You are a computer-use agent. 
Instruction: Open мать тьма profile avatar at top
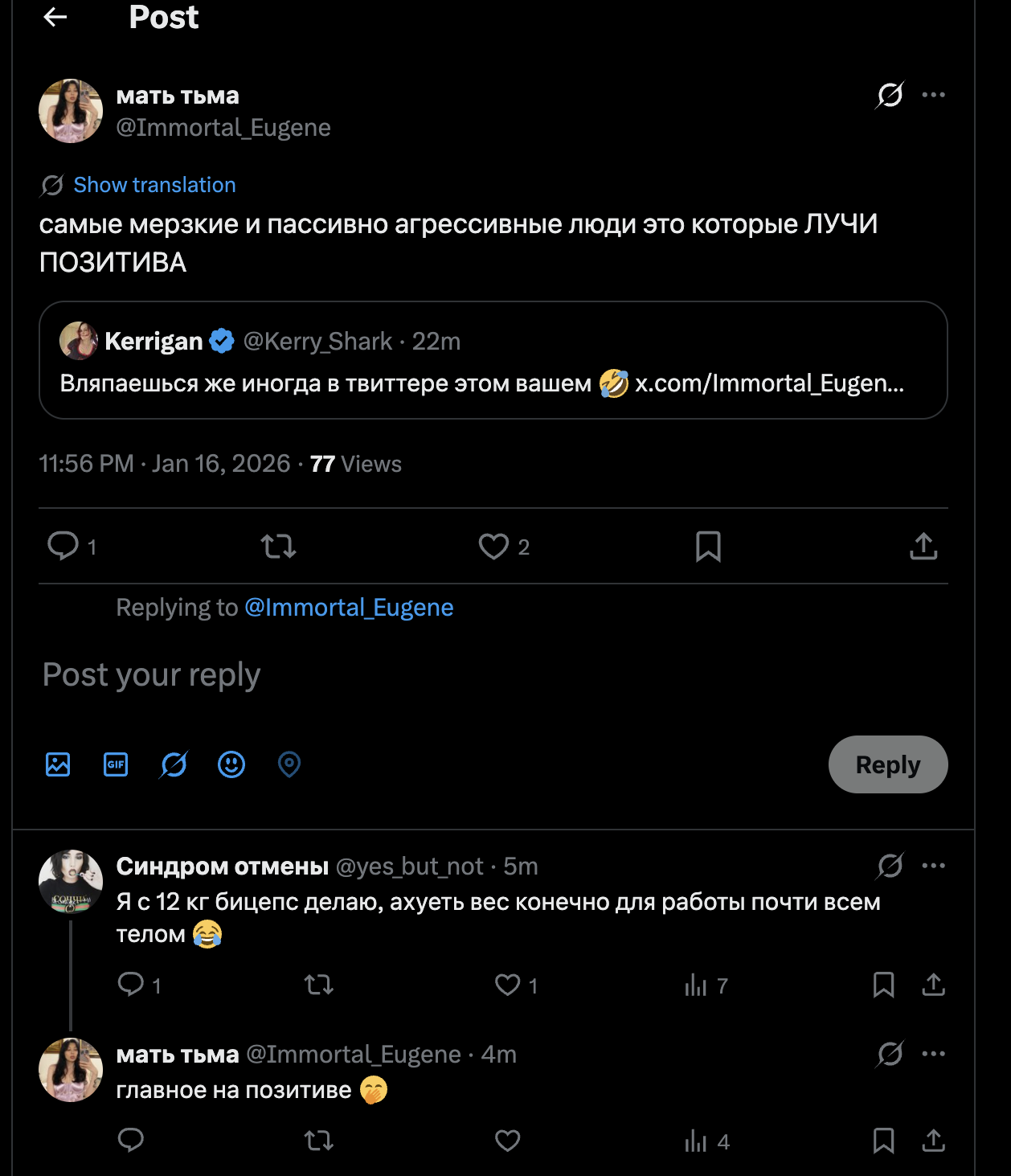tap(71, 111)
